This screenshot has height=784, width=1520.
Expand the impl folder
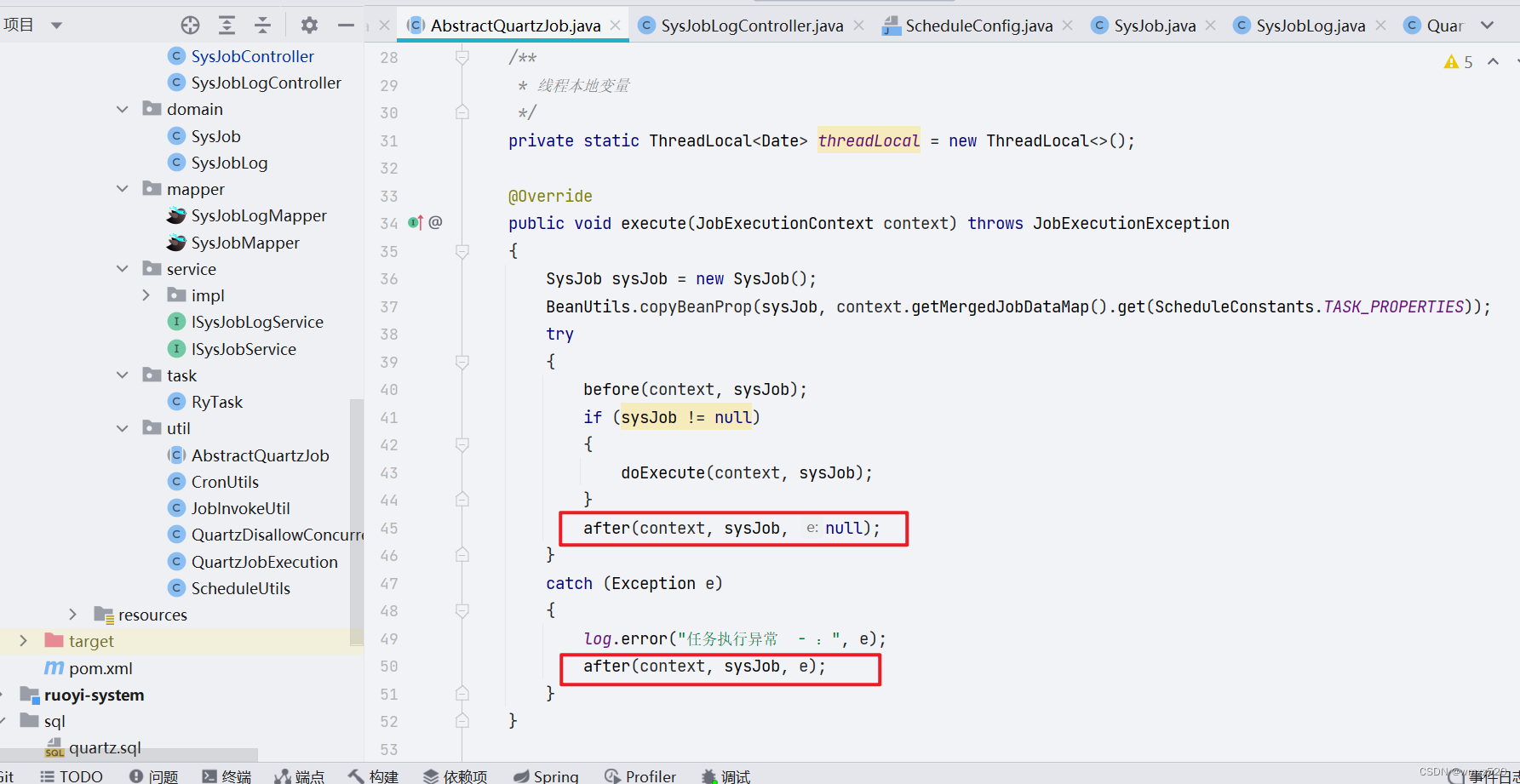coord(146,295)
